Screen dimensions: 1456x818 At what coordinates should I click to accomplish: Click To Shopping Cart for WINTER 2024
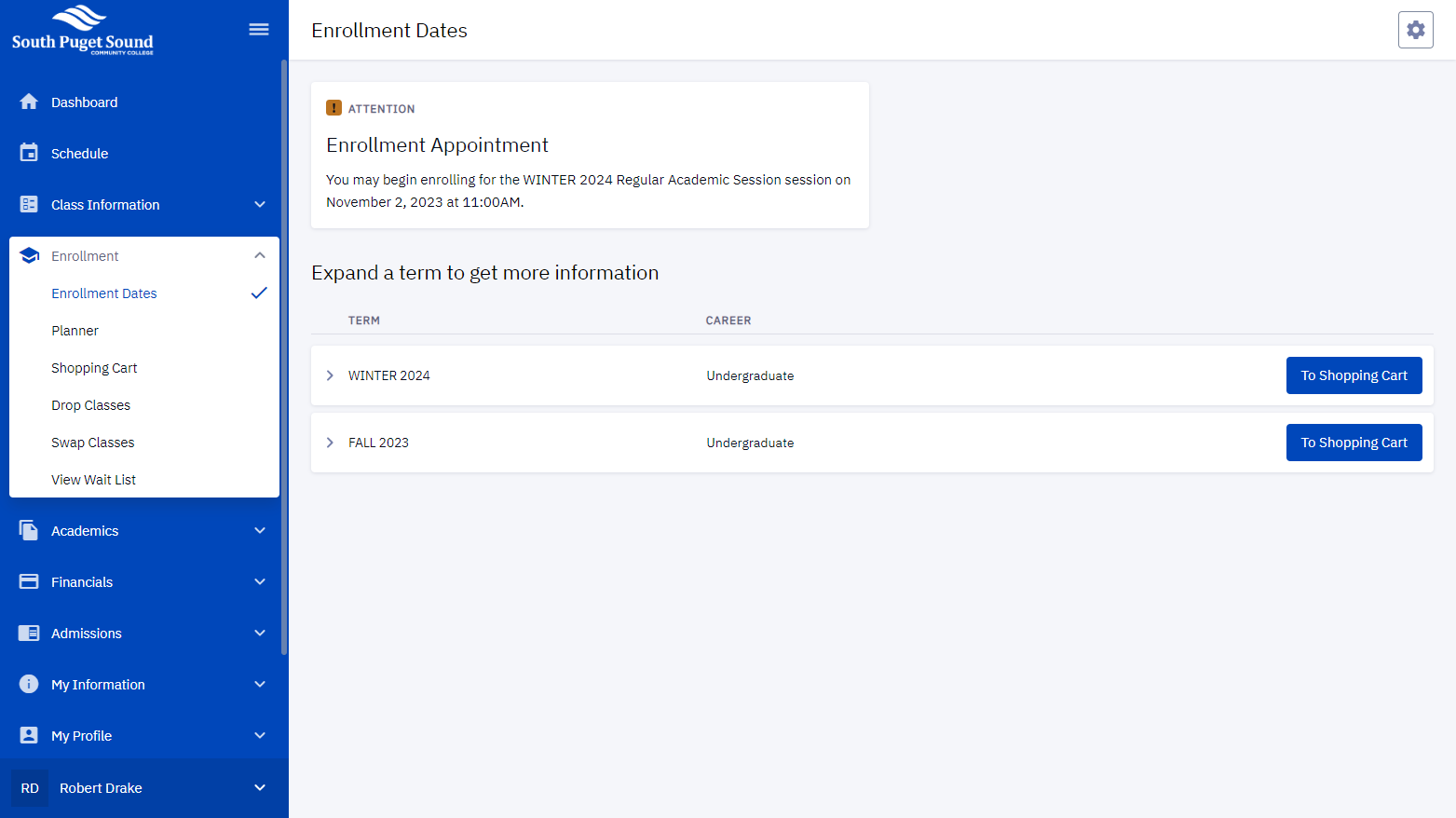coord(1354,375)
